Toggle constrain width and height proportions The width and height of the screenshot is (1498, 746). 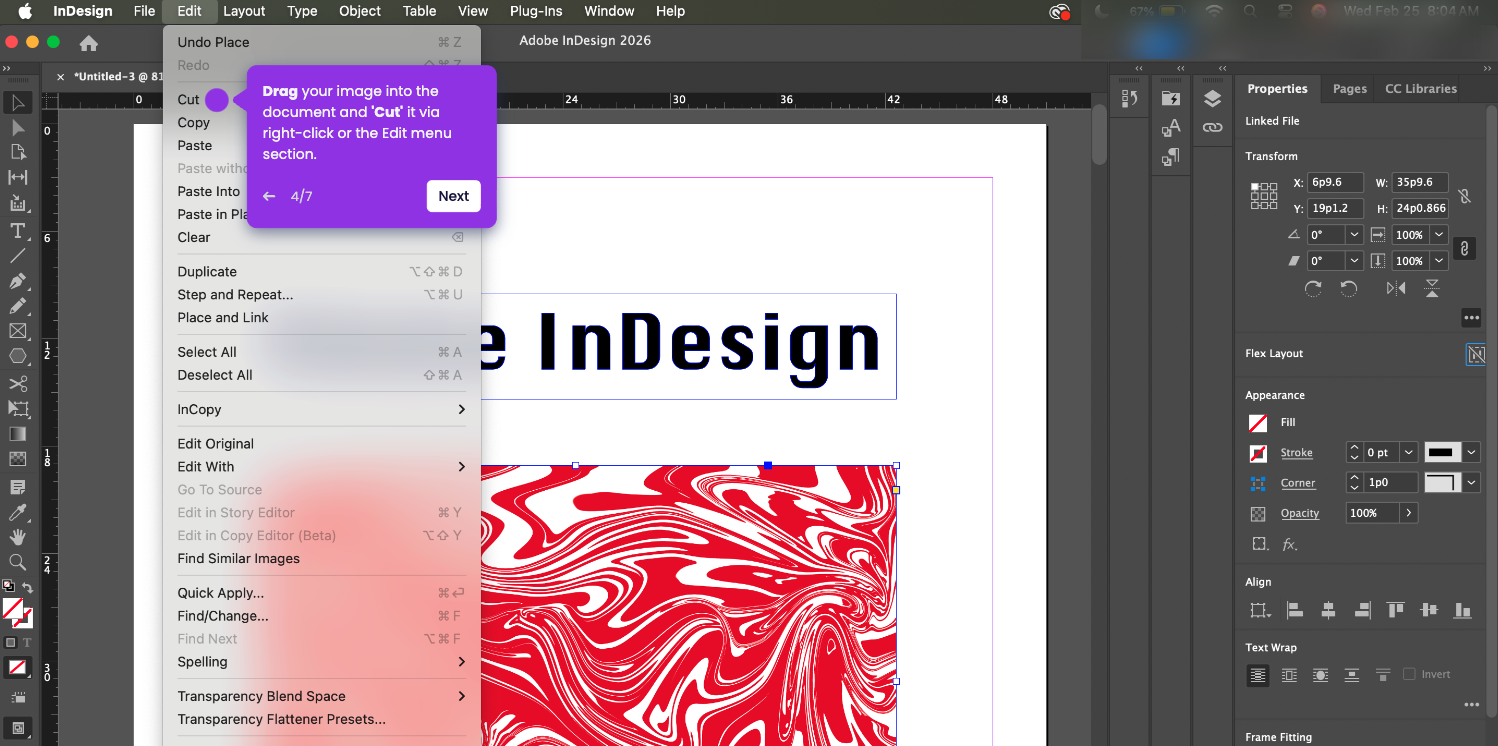pyautogui.click(x=1464, y=196)
